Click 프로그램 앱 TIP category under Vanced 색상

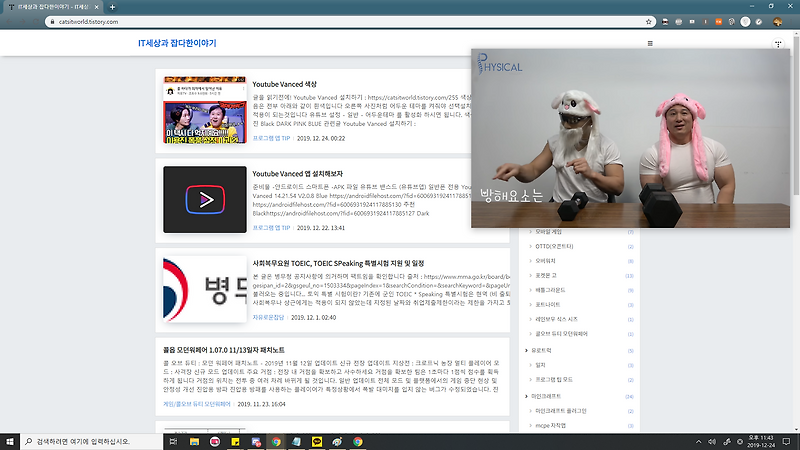coord(271,138)
